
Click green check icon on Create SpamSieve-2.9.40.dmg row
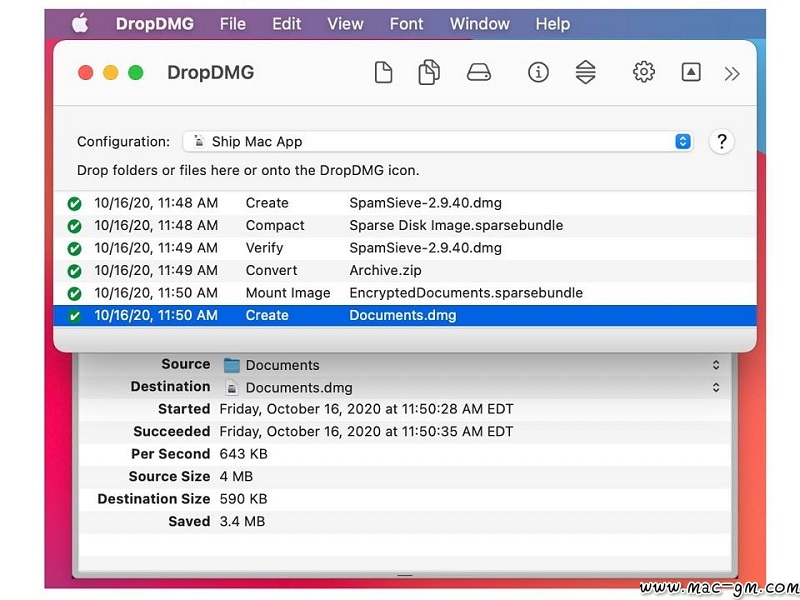coord(74,204)
